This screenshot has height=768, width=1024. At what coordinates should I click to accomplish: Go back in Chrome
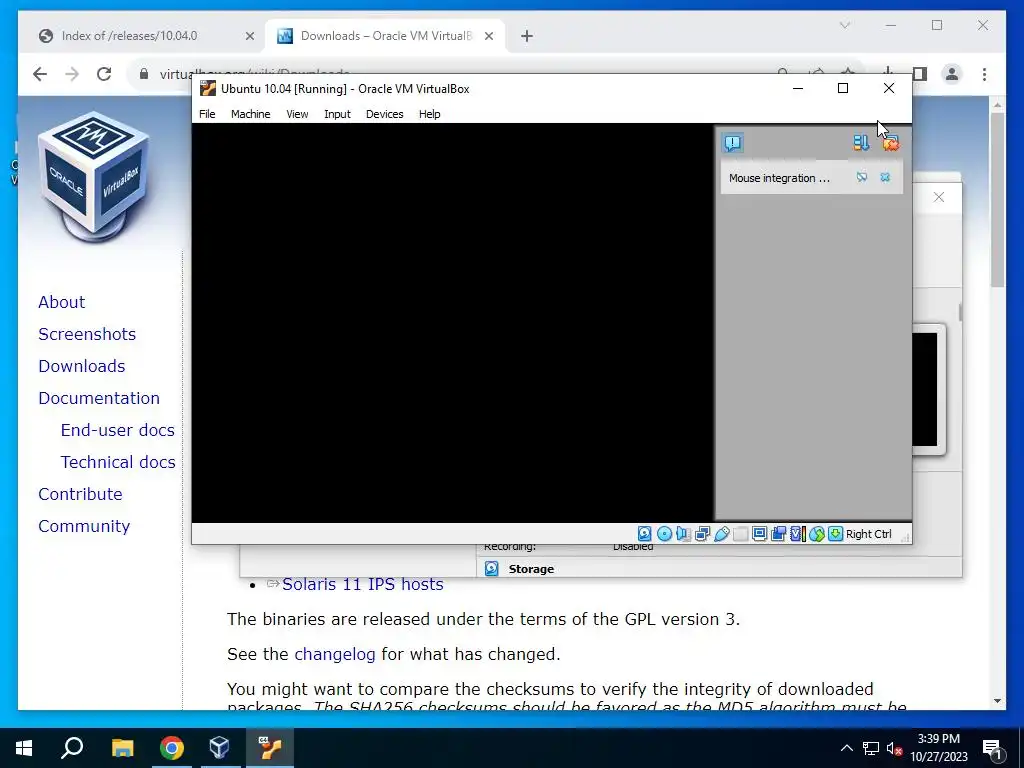40,74
